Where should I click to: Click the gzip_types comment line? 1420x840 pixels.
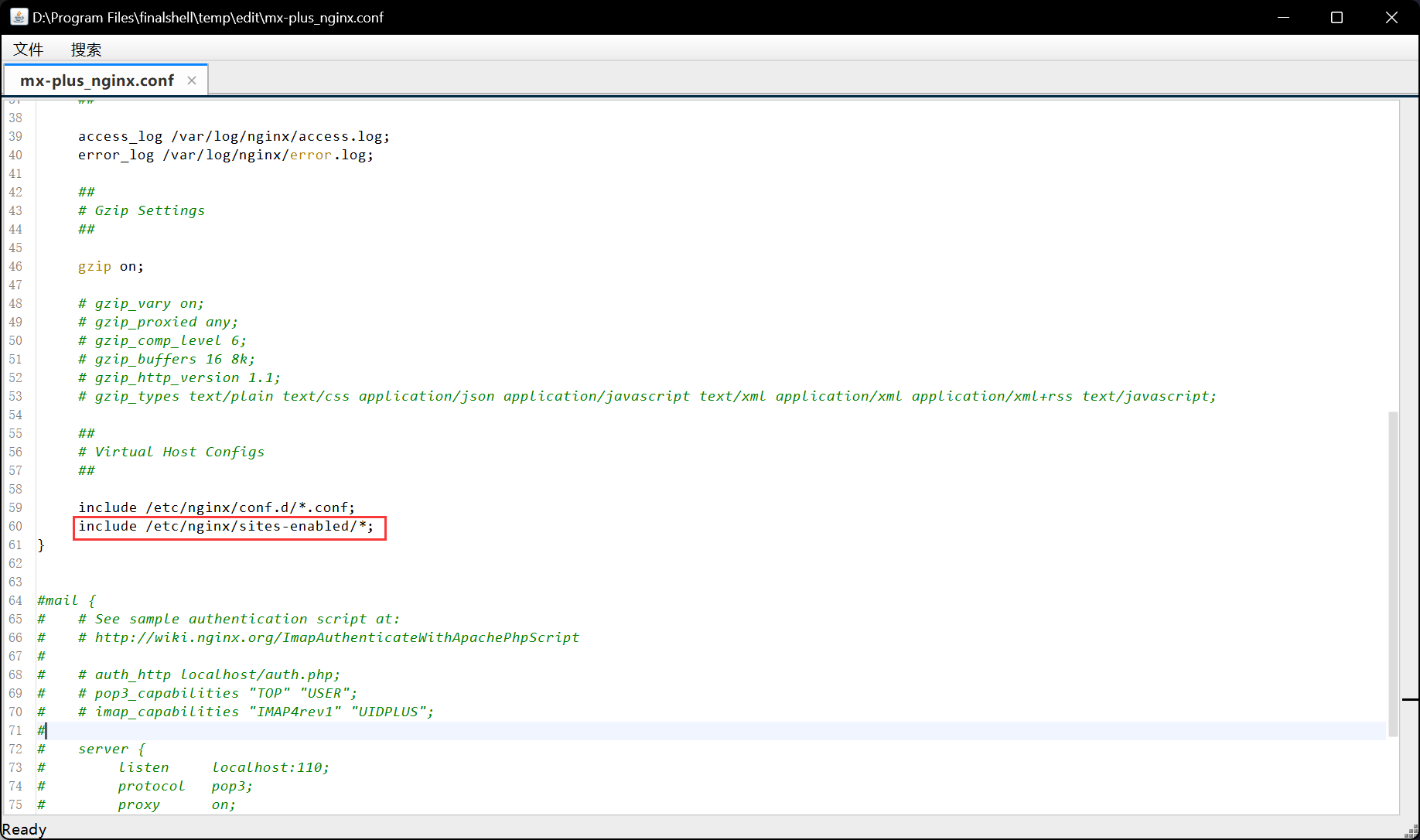point(647,397)
